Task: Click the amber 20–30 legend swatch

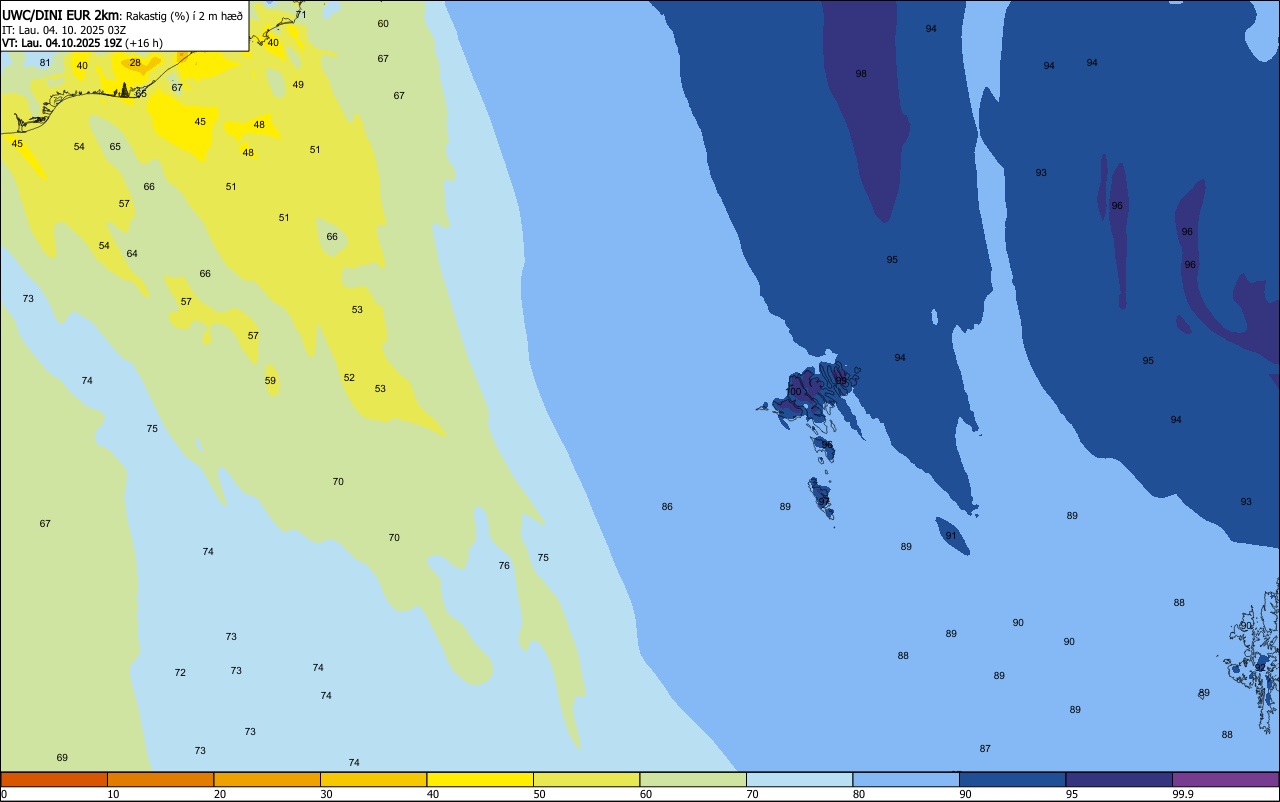Action: click(267, 779)
